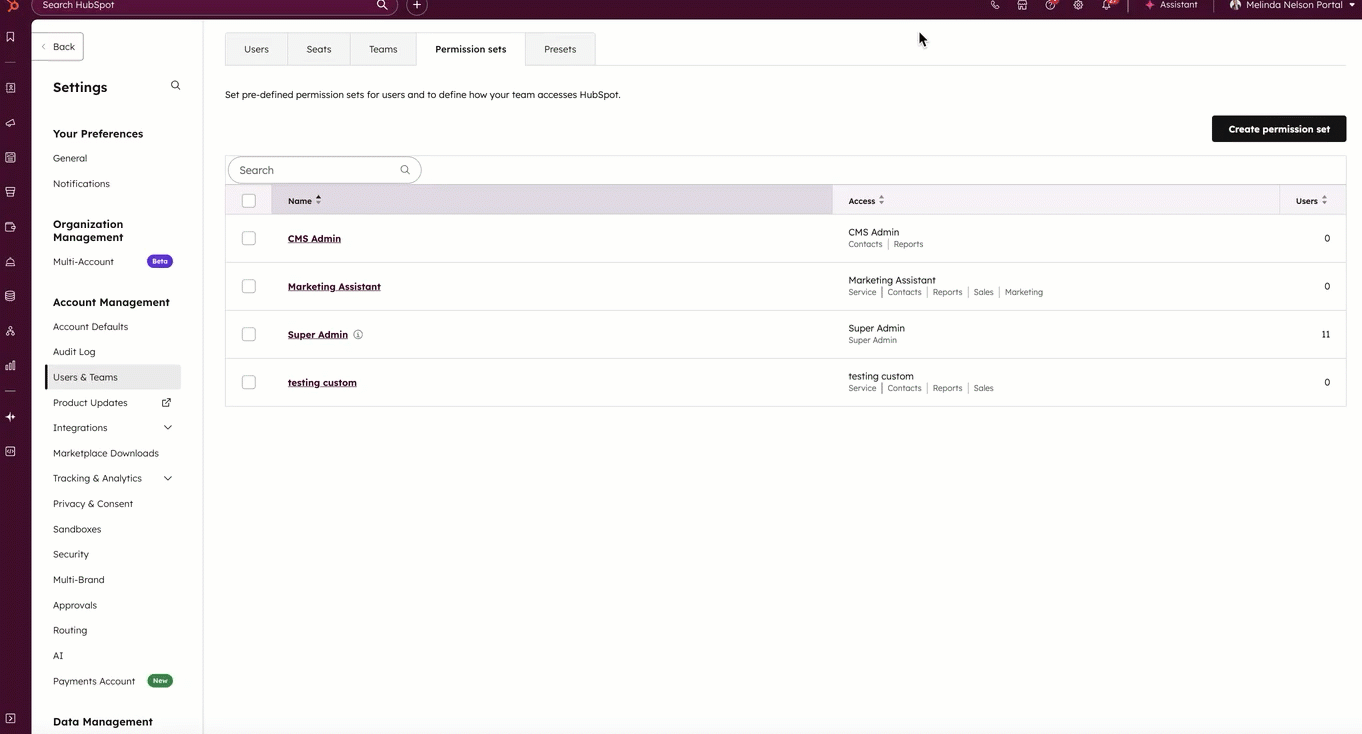The image size is (1362, 734).
Task: Open the Presets tab
Action: pyautogui.click(x=560, y=48)
